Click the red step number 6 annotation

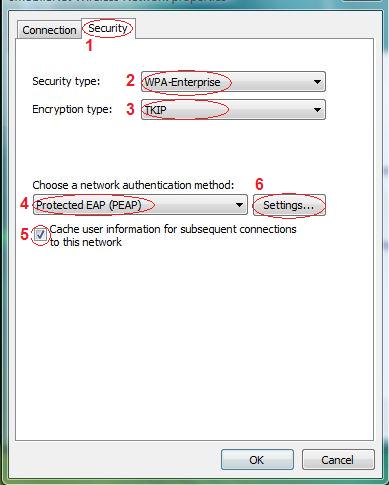[x=259, y=184]
